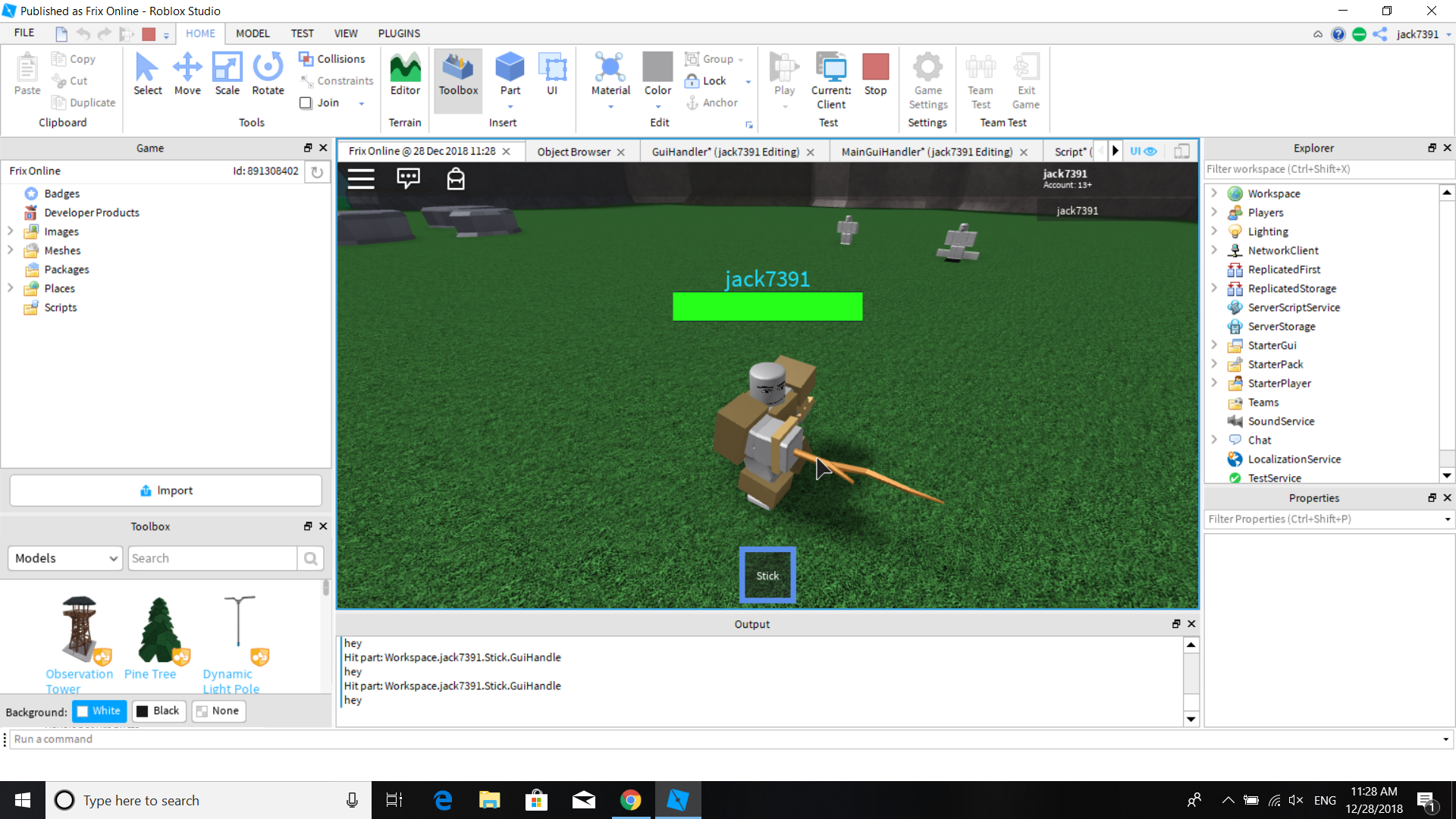
Task: Select White background option
Action: 99,711
